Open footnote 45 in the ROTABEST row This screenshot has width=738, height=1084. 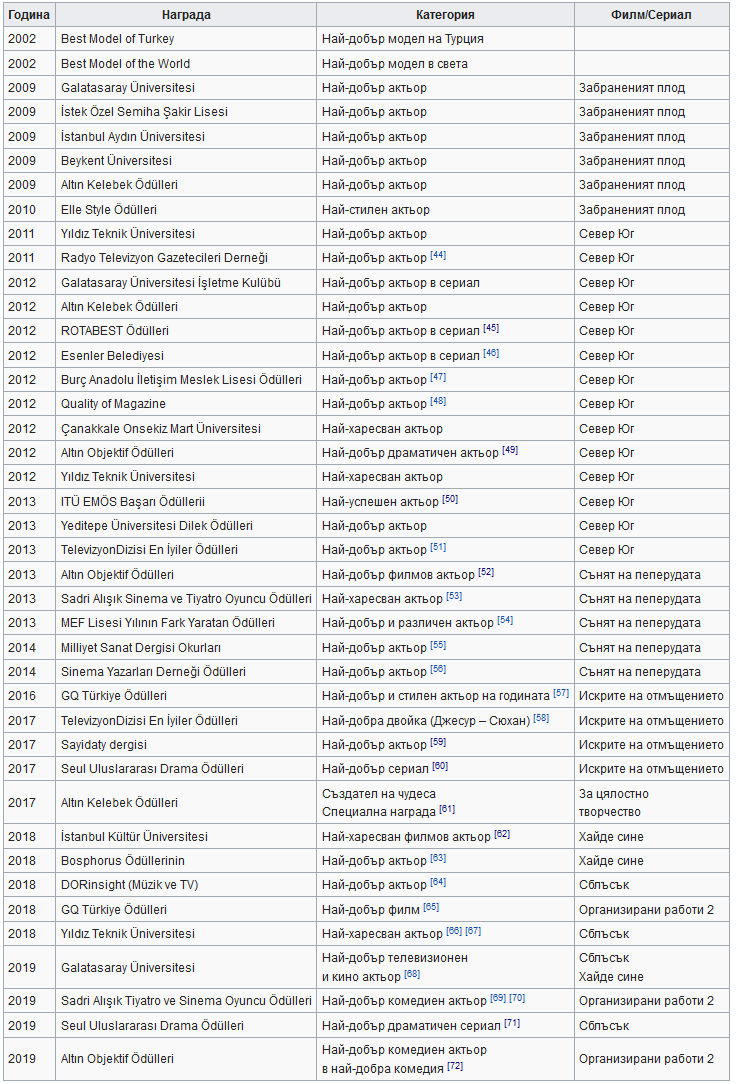491,328
